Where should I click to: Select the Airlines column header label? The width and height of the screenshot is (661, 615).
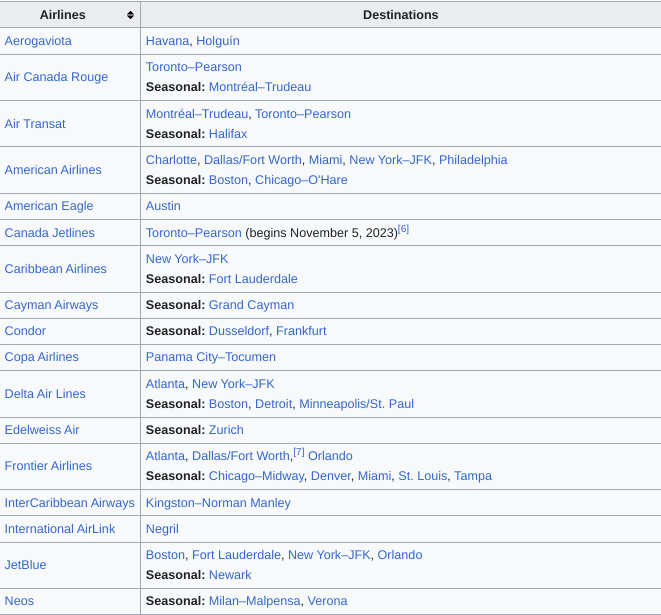(63, 15)
